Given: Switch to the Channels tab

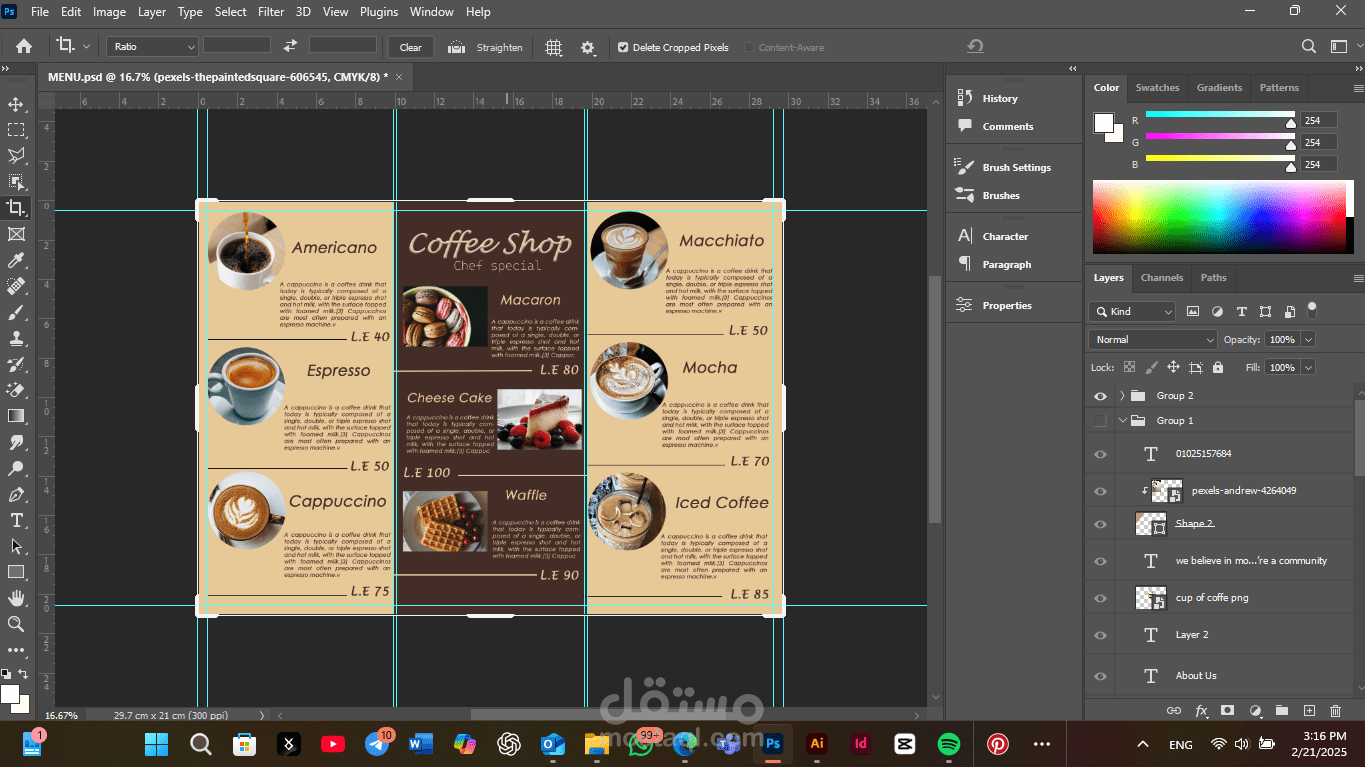Looking at the screenshot, I should click(1161, 278).
